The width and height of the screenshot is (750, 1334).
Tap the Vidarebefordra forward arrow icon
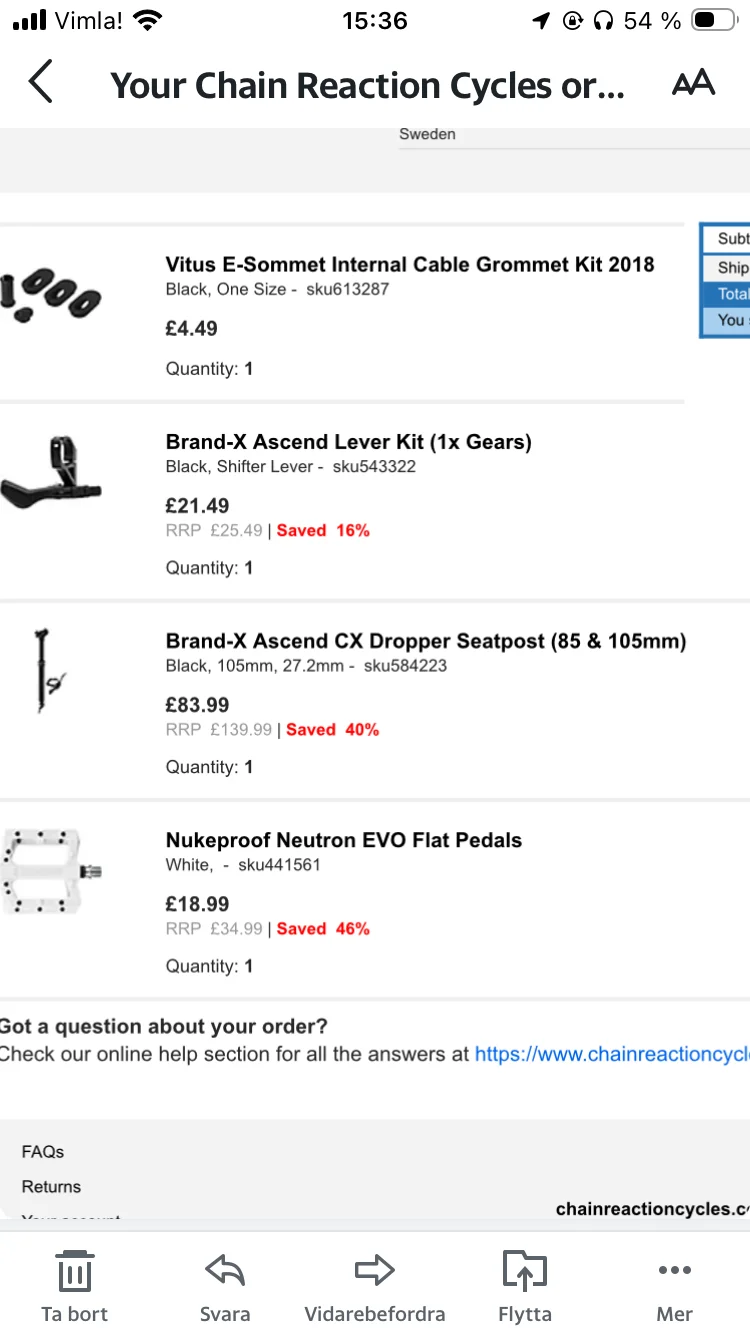(x=375, y=1271)
